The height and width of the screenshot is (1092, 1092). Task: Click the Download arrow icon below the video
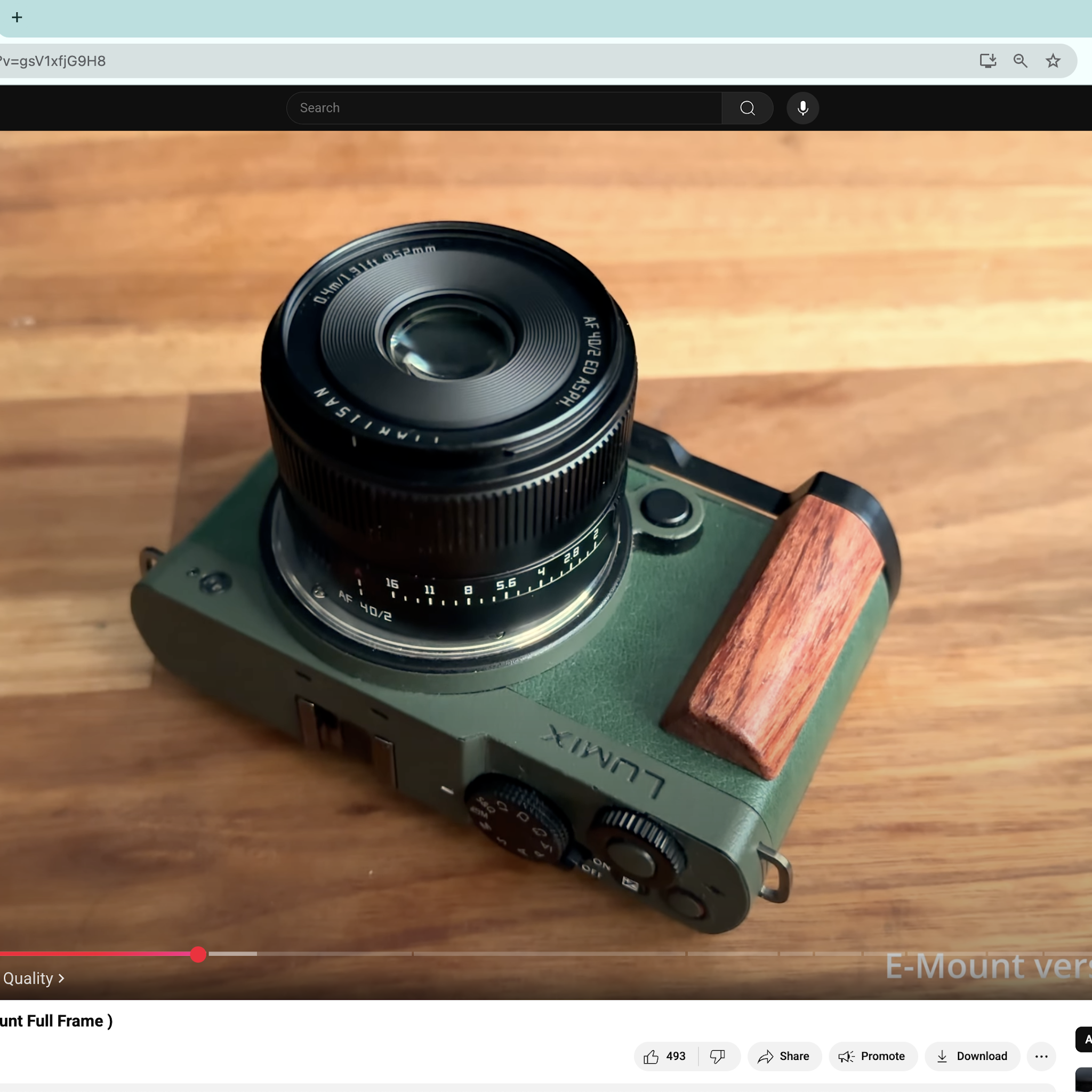point(943,1056)
